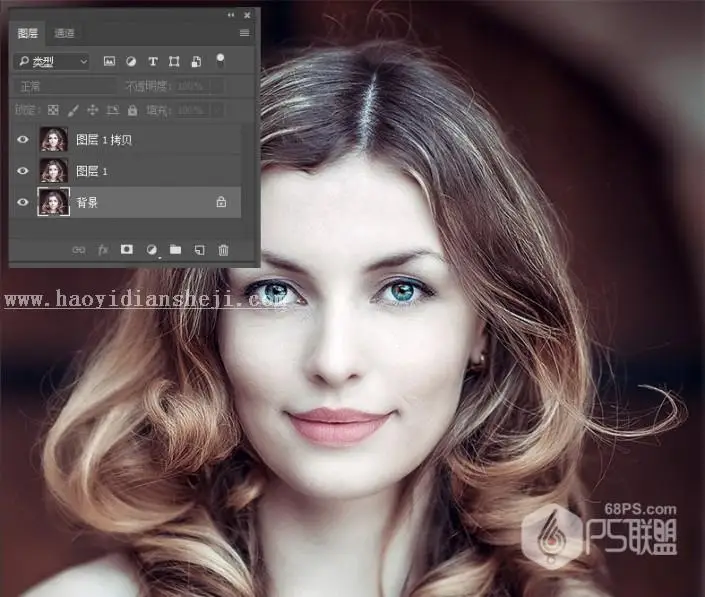
Task: Click the 不透明度 opacity value field
Action: point(193,85)
